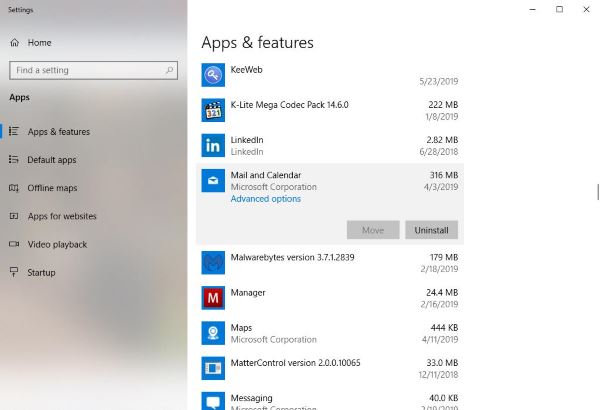Click the Home house icon
This screenshot has width=600, height=410.
[x=15, y=42]
